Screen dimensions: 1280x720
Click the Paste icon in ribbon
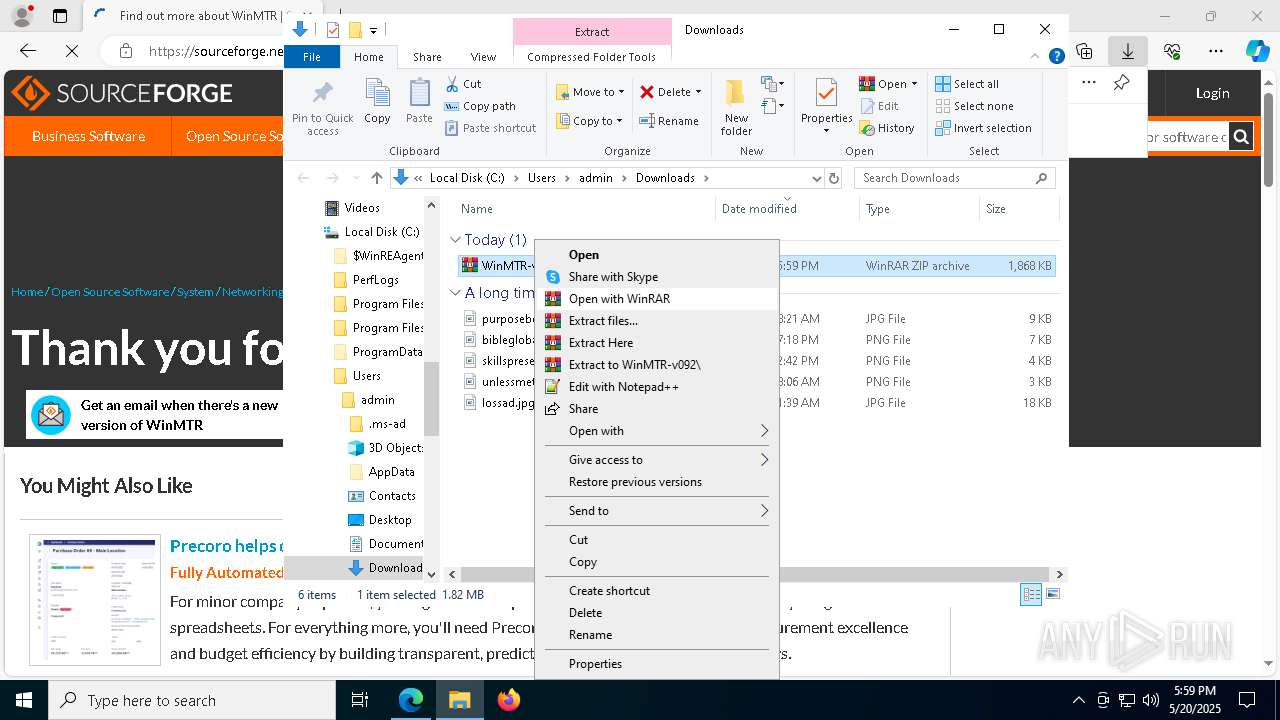point(419,94)
